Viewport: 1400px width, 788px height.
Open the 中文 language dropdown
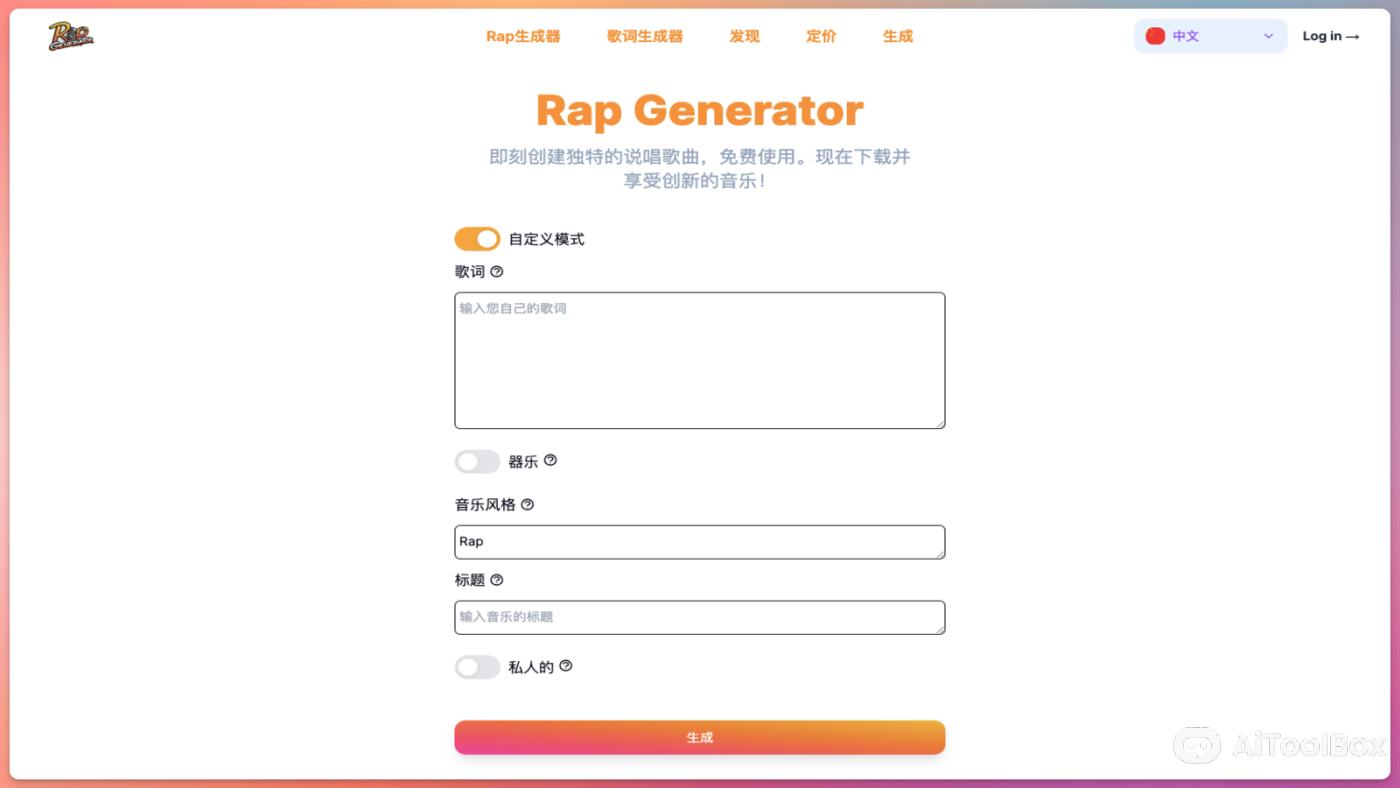(1210, 35)
